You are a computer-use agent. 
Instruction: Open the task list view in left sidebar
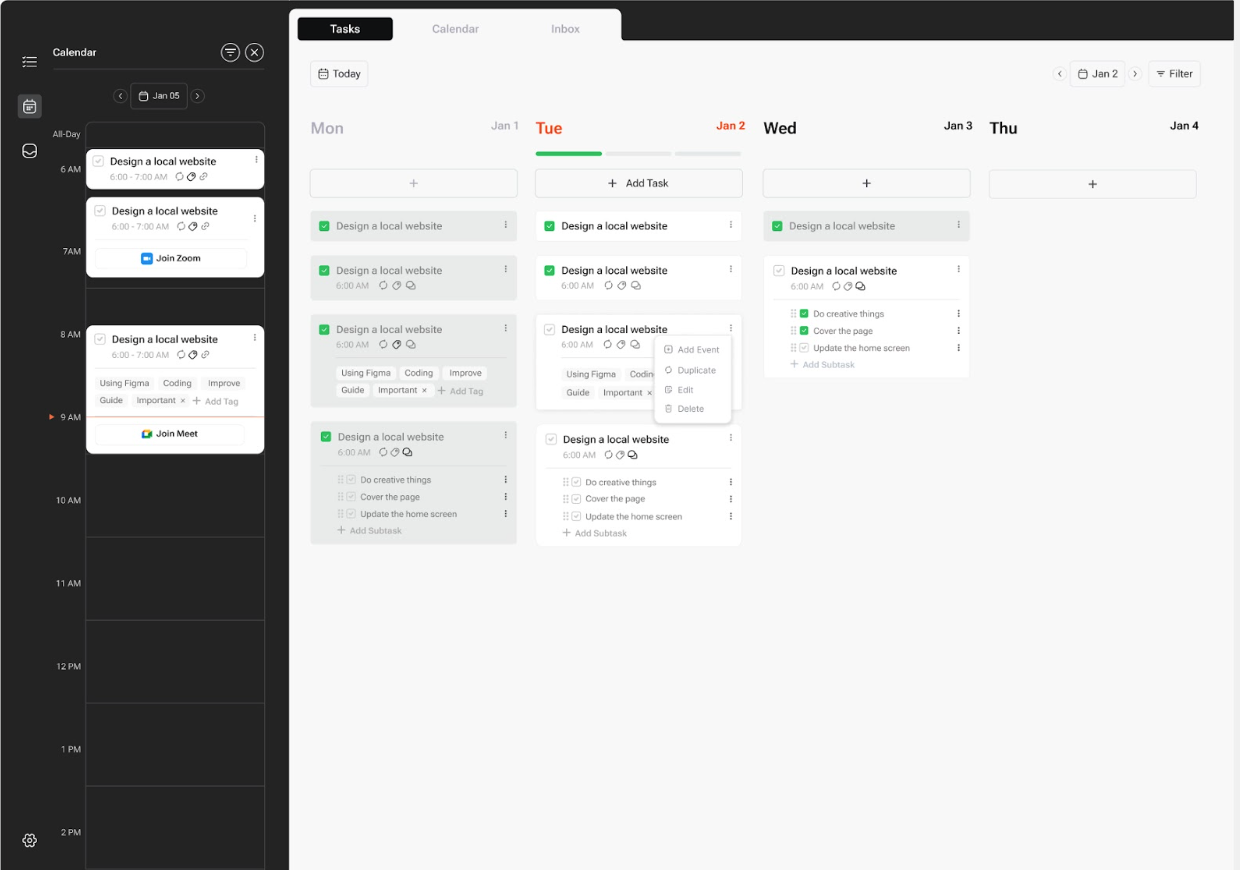tap(30, 62)
